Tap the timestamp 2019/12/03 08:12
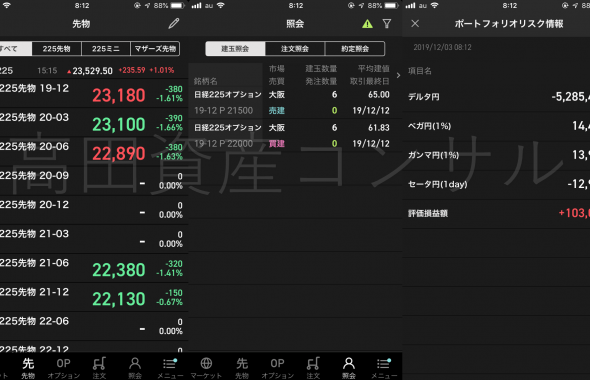The width and height of the screenshot is (590, 380). coord(442,47)
